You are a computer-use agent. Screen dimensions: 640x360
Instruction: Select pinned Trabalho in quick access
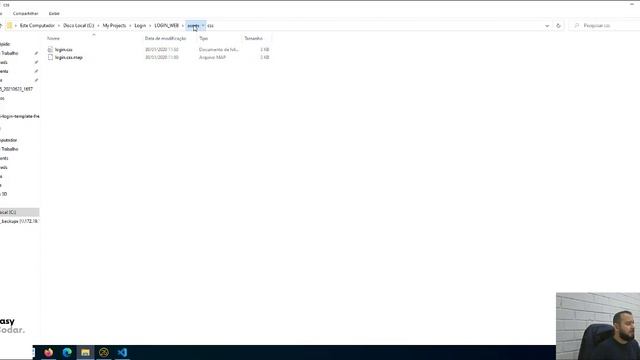(x=9, y=53)
